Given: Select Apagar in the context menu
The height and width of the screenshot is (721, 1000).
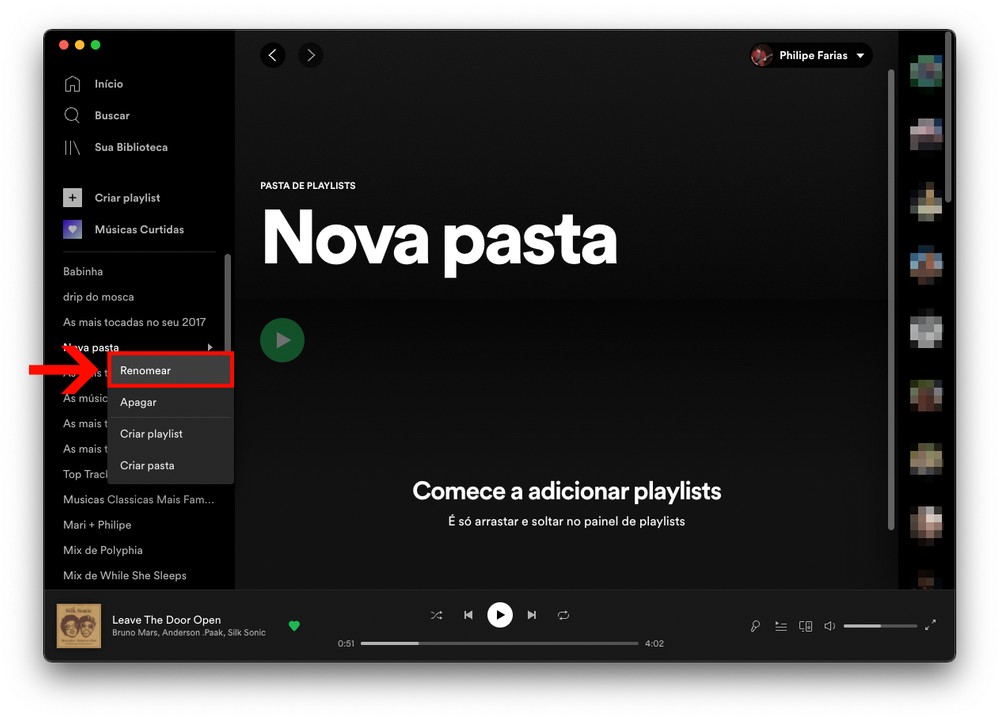Looking at the screenshot, I should [170, 402].
